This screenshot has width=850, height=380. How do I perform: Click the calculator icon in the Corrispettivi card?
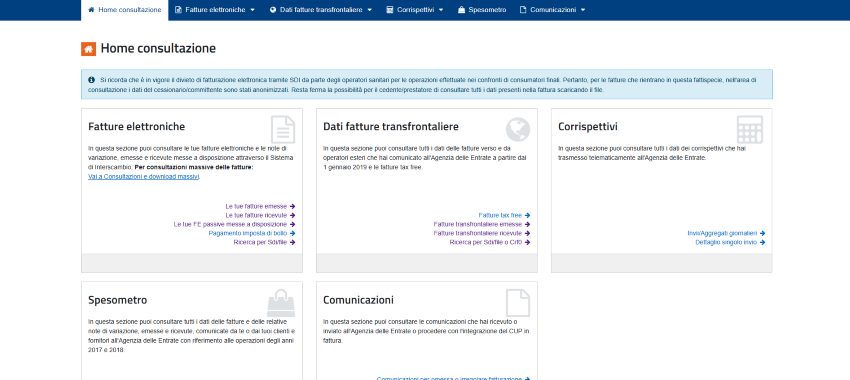pos(750,130)
